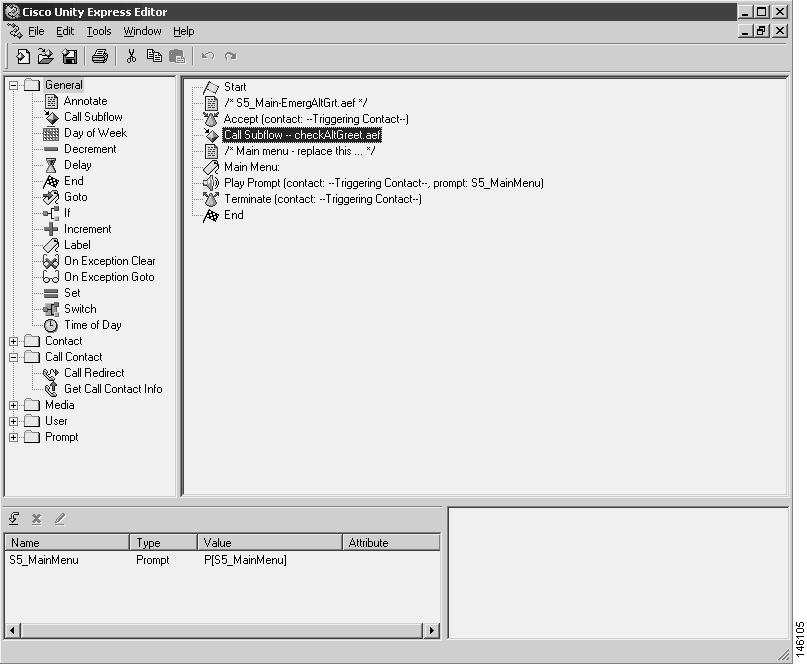807x664 pixels.
Task: Open the Window menu
Action: point(142,31)
